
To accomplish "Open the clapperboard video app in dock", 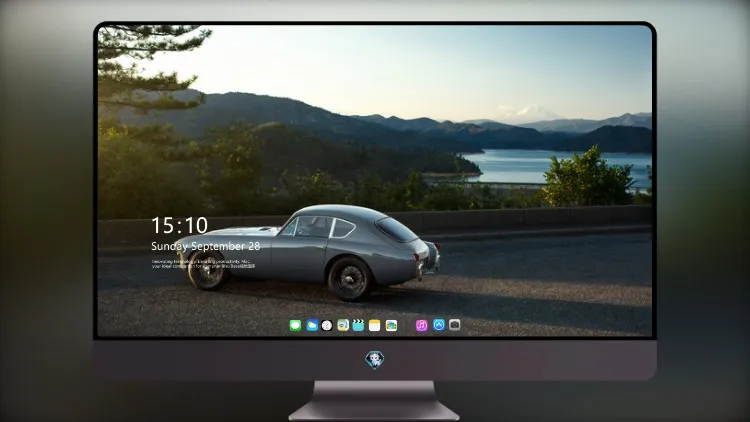I will click(x=358, y=325).
